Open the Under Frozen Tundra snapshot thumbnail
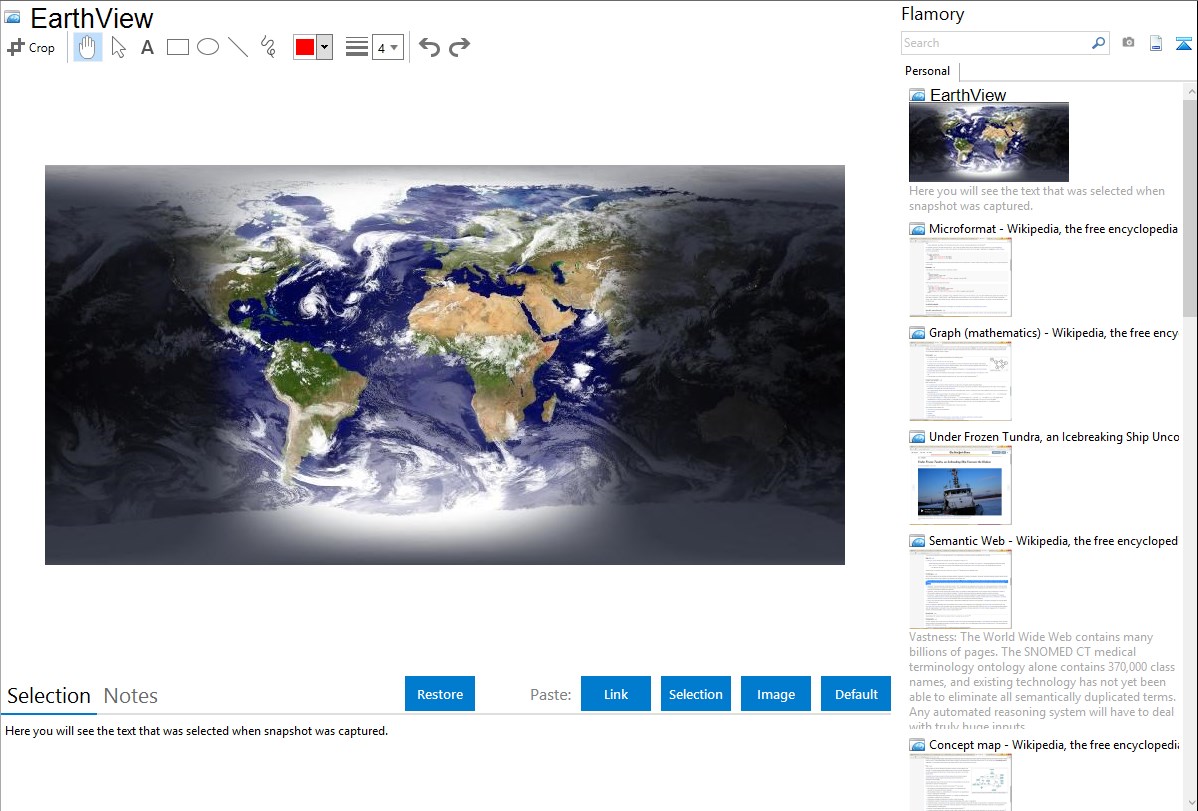The width and height of the screenshot is (1198, 811). coord(960,485)
